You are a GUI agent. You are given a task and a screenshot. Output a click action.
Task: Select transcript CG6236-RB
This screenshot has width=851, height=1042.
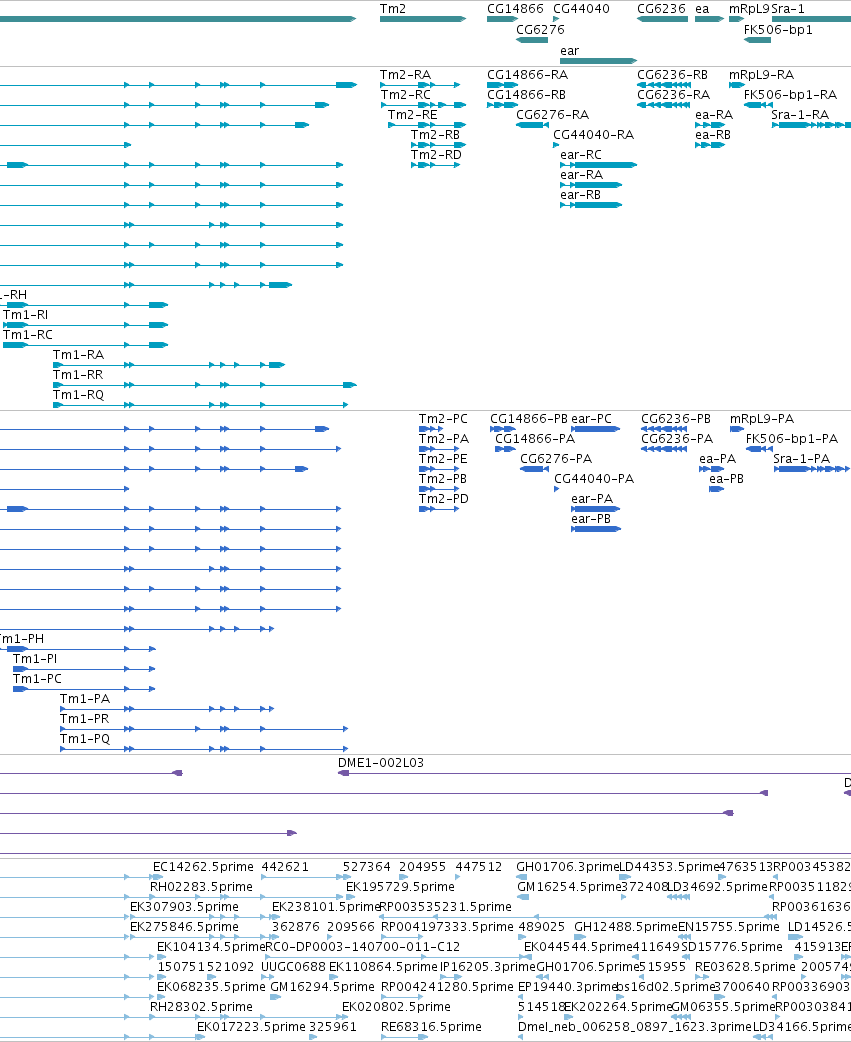click(x=672, y=75)
